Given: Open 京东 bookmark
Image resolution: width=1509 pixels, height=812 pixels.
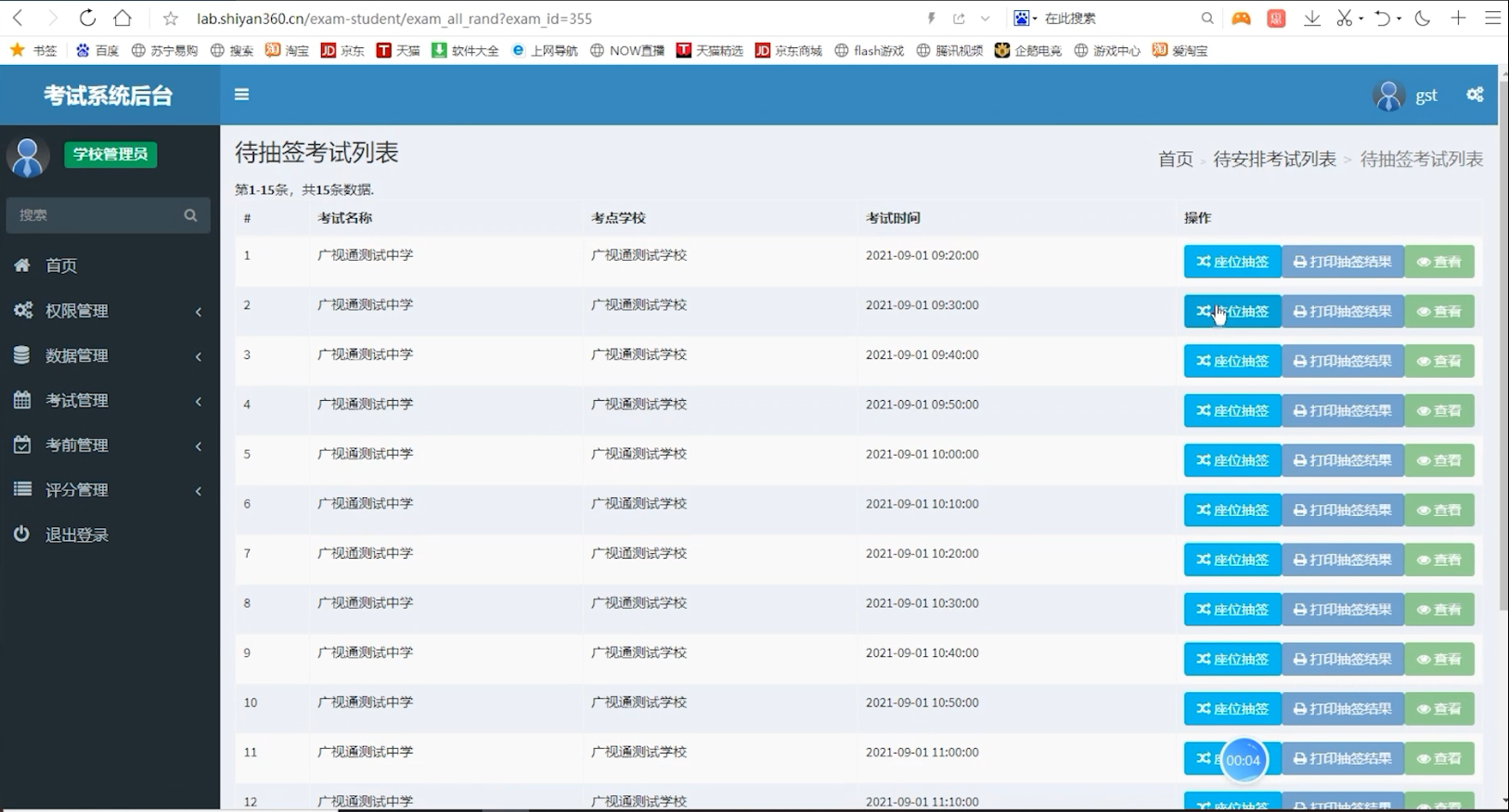Looking at the screenshot, I should point(342,51).
